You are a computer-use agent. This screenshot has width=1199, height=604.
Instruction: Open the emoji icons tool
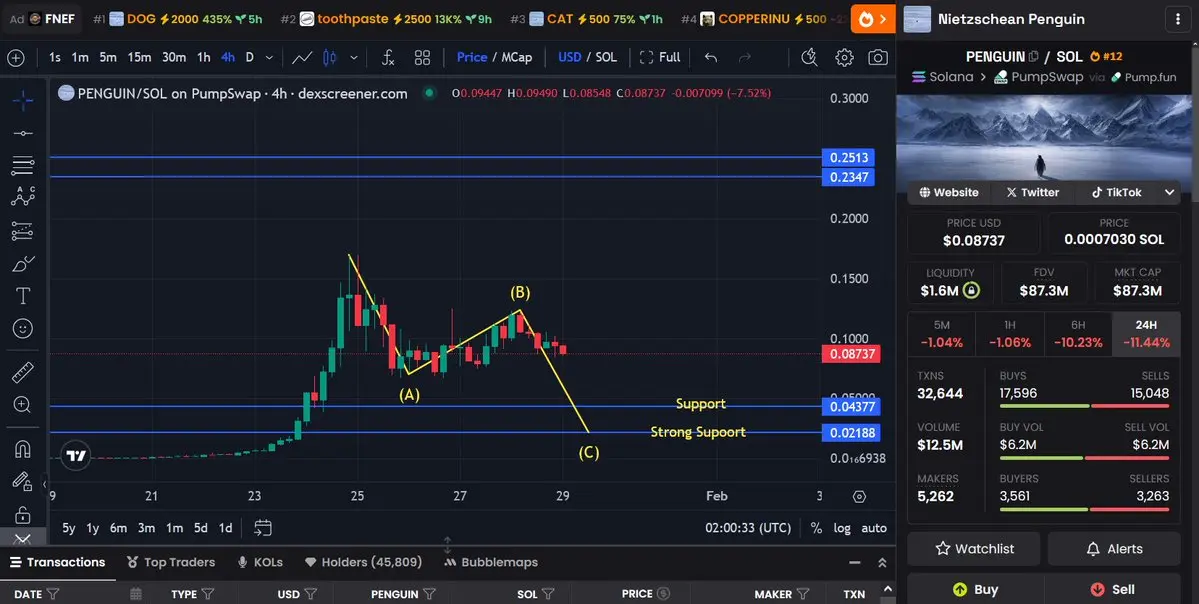(x=23, y=329)
